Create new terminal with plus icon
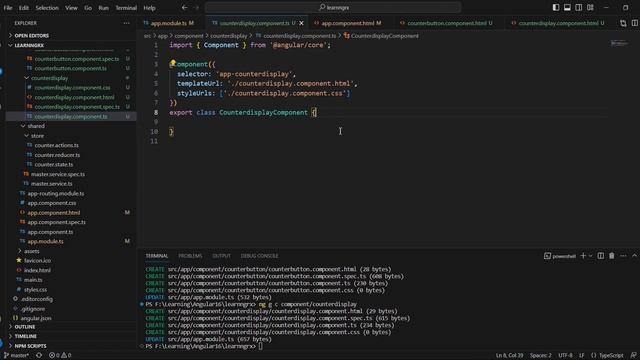Viewport: 640px width, 360px height. click(583, 256)
